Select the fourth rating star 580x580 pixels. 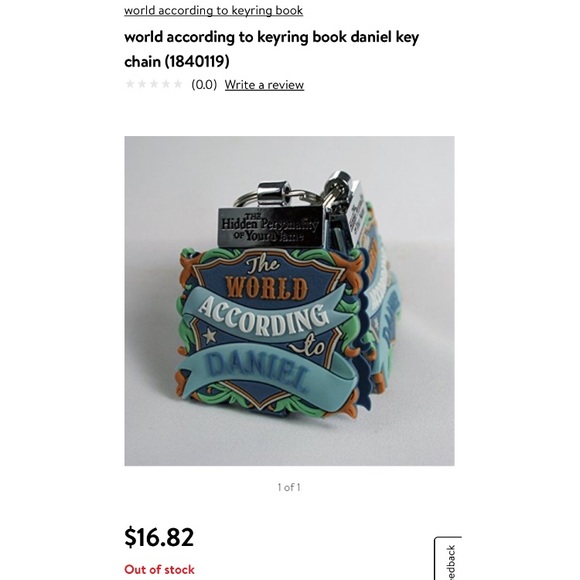click(x=166, y=84)
